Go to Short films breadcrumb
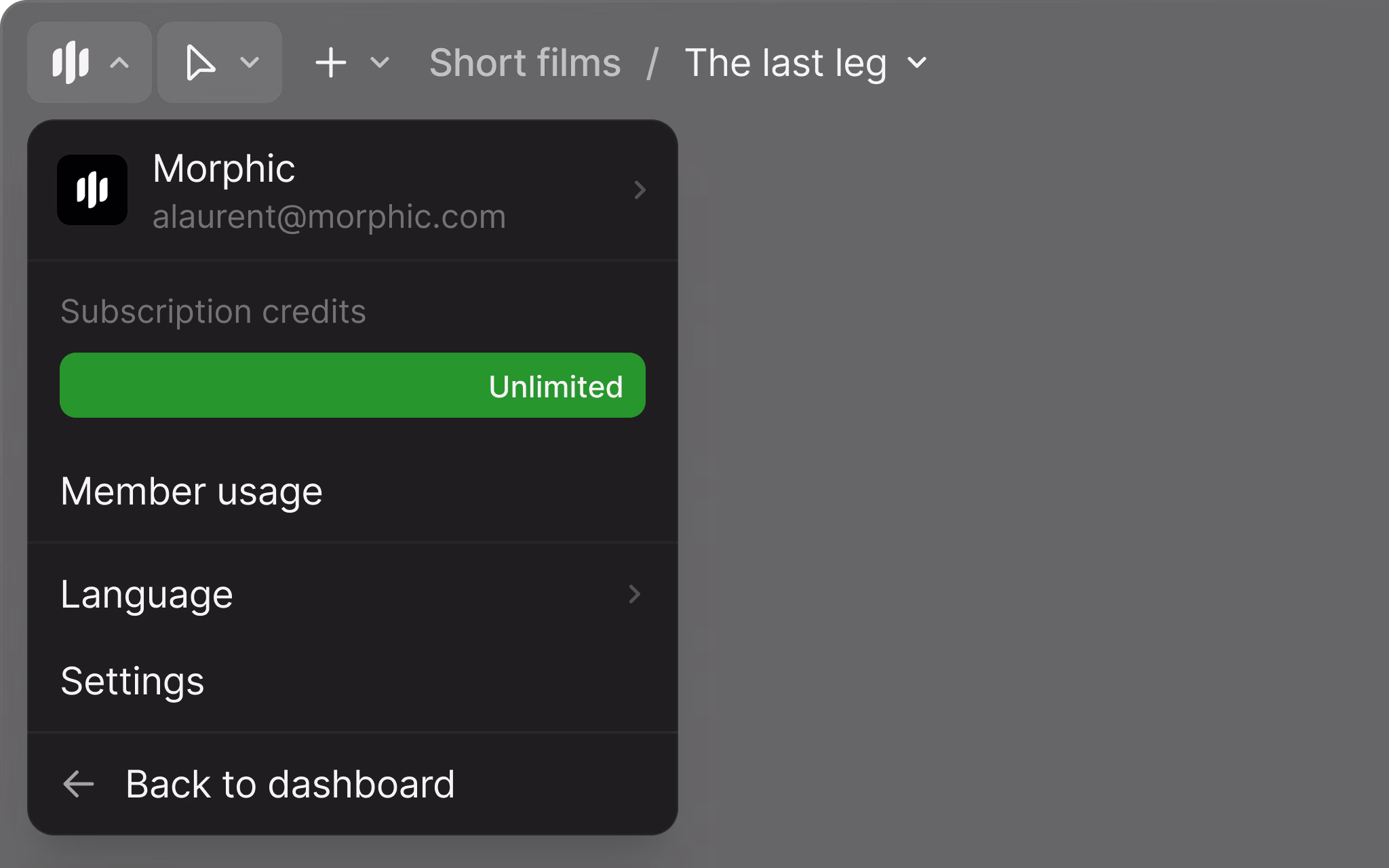This screenshot has height=868, width=1389. click(525, 63)
